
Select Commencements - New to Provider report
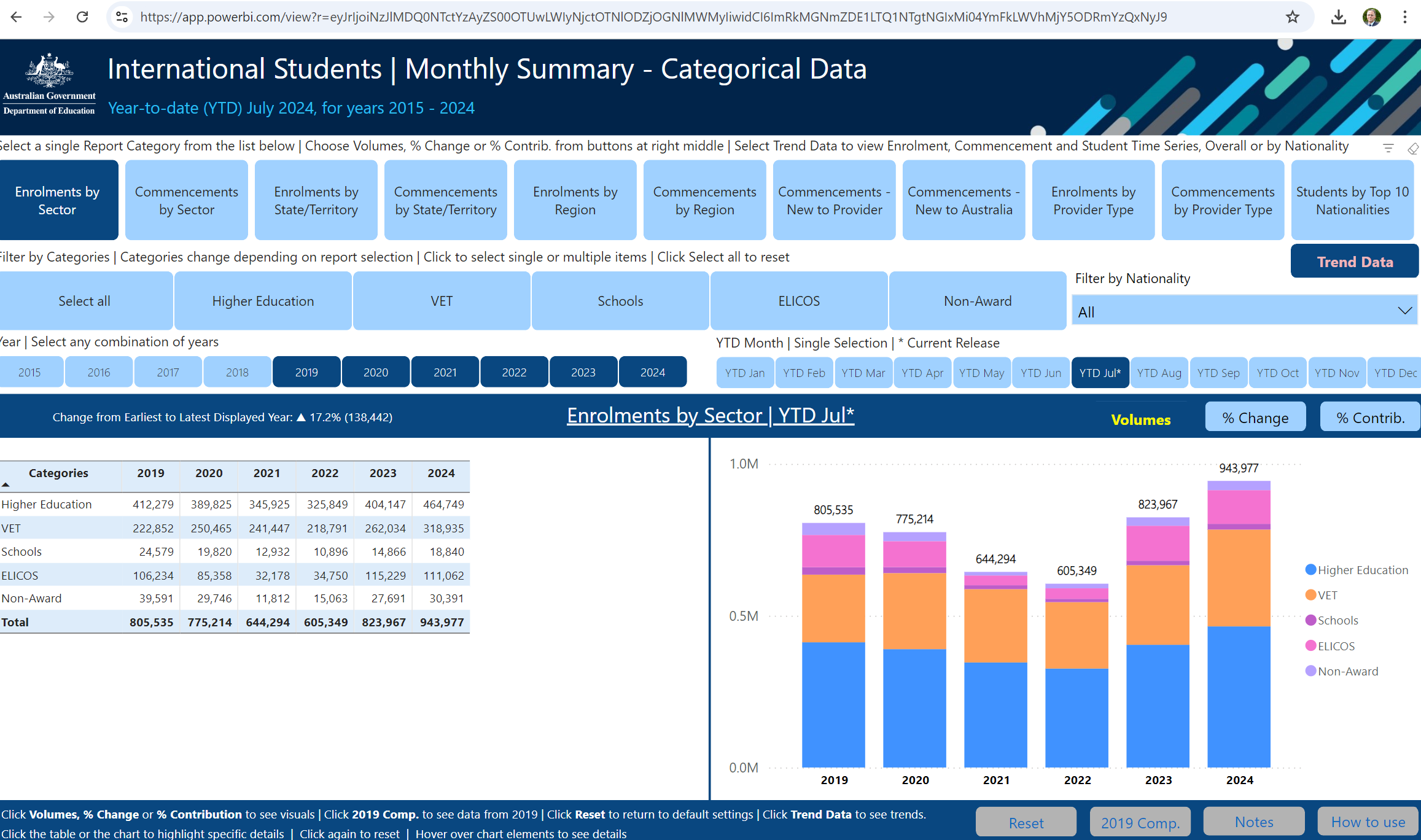(x=835, y=200)
